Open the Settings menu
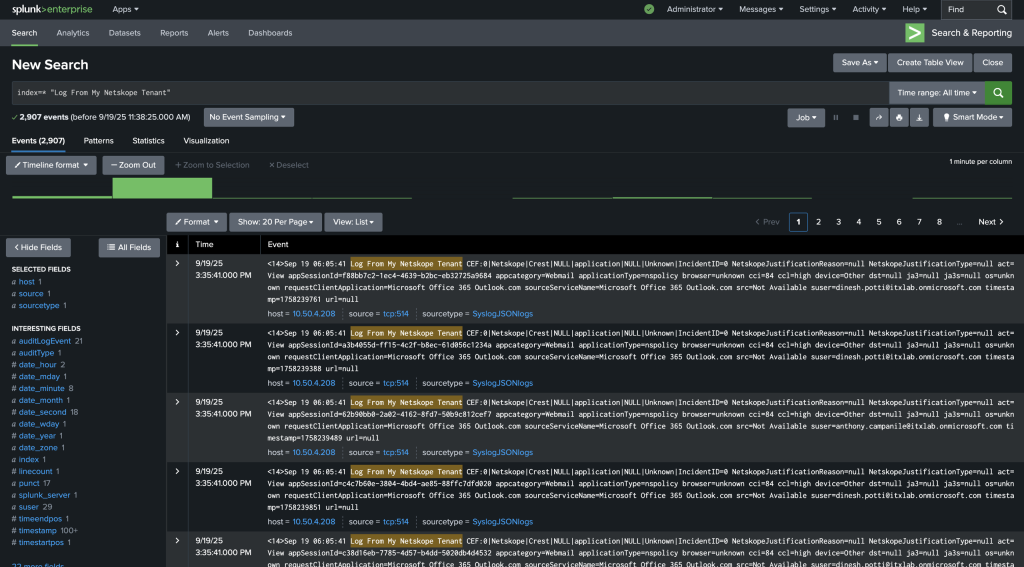Viewport: 1024px width, 567px height. point(818,9)
